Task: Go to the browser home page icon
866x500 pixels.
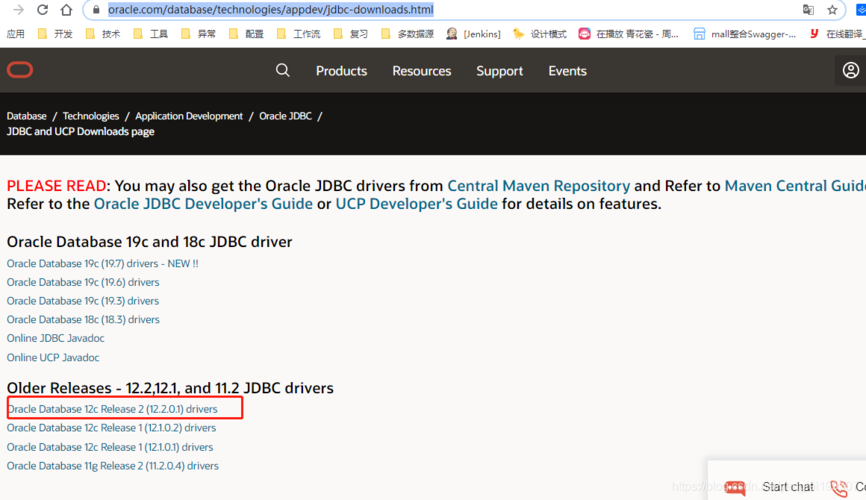Action: coord(66,10)
